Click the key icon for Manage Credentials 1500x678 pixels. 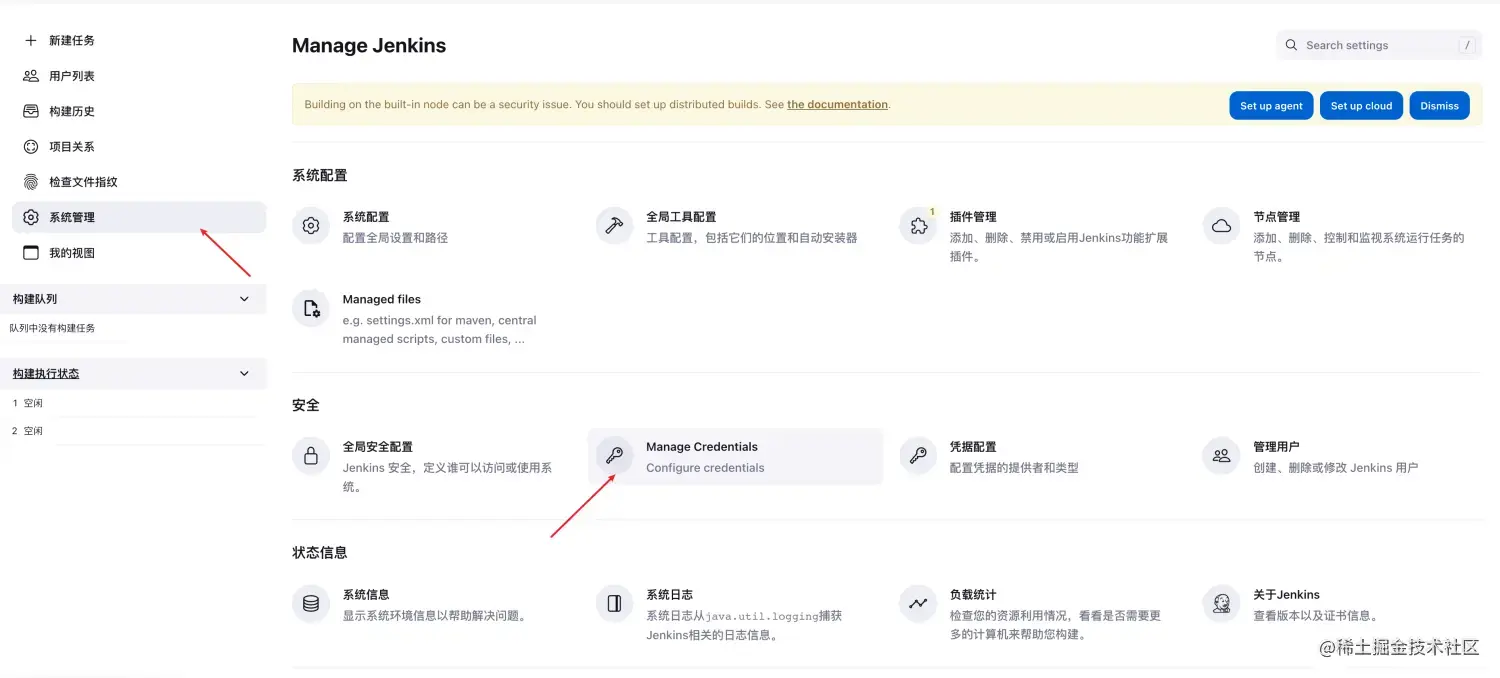[614, 456]
